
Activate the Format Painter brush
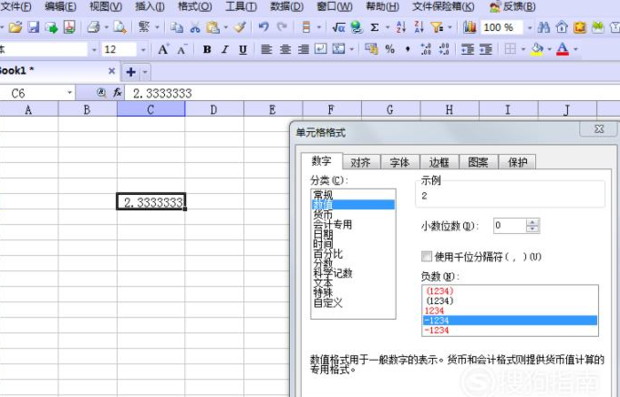[240, 27]
